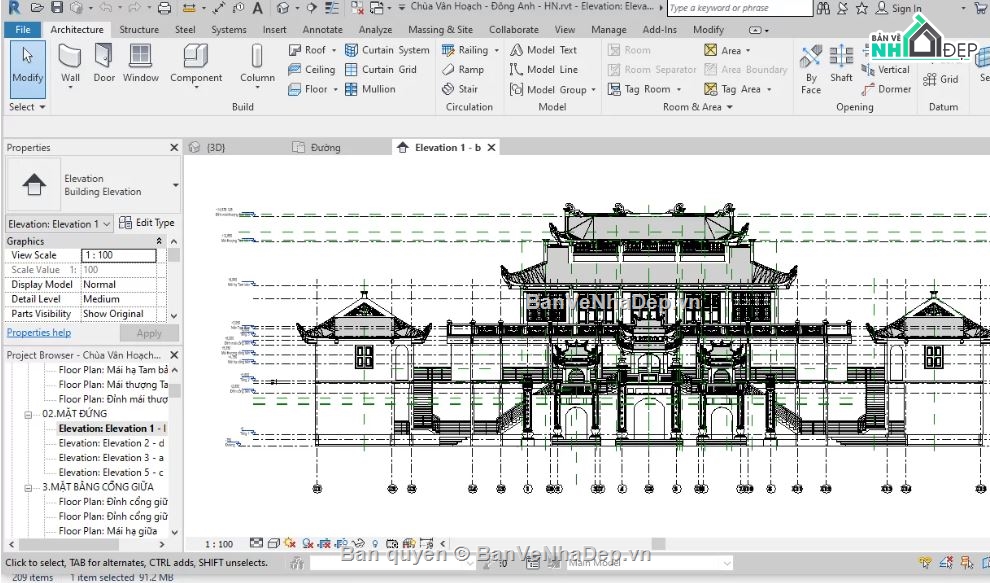
Task: Switch to the Structure ribbon tab
Action: [x=139, y=30]
